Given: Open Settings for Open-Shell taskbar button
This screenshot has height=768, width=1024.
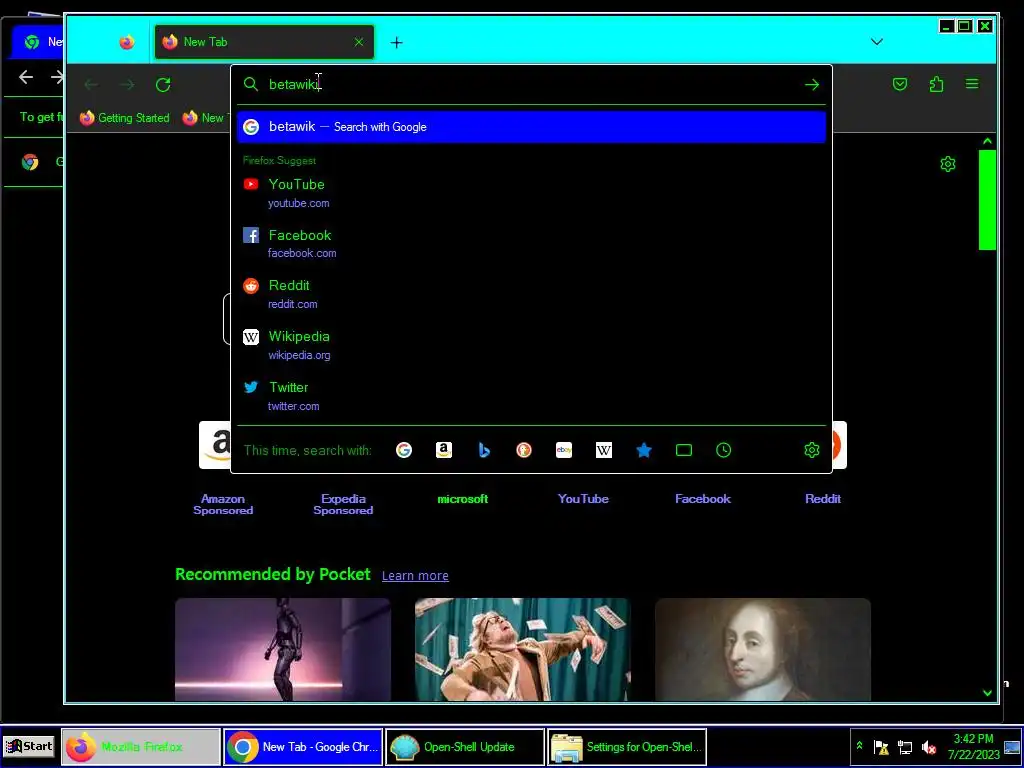Looking at the screenshot, I should point(627,747).
